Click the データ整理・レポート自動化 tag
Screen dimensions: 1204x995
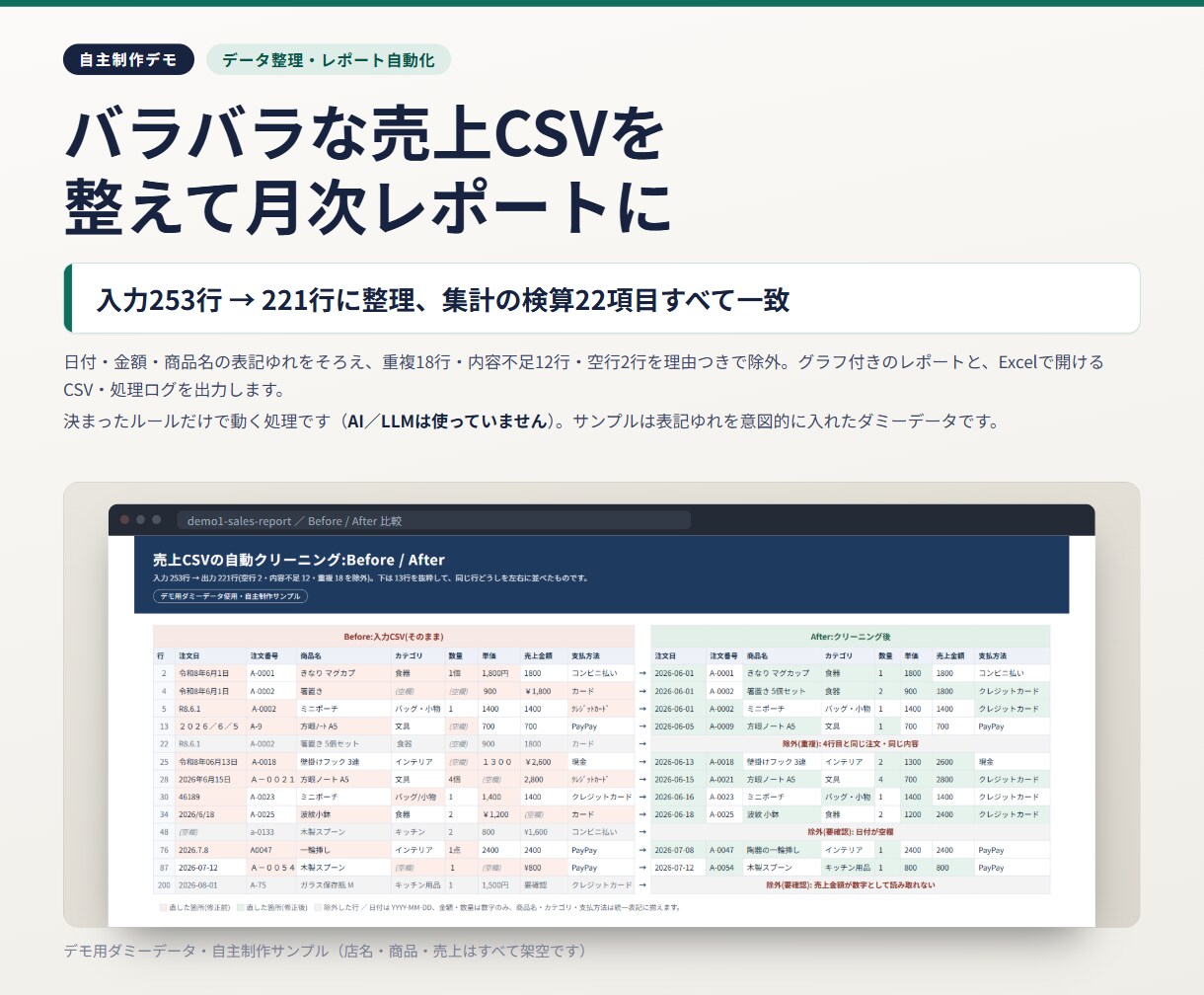pyautogui.click(x=329, y=59)
